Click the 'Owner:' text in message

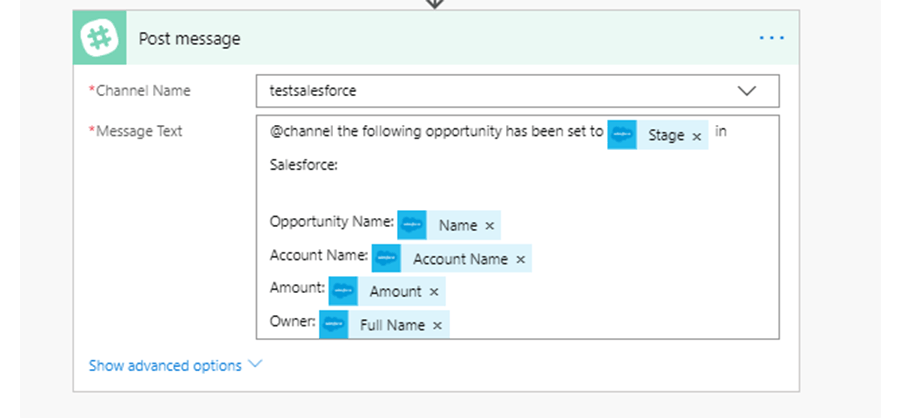point(293,321)
